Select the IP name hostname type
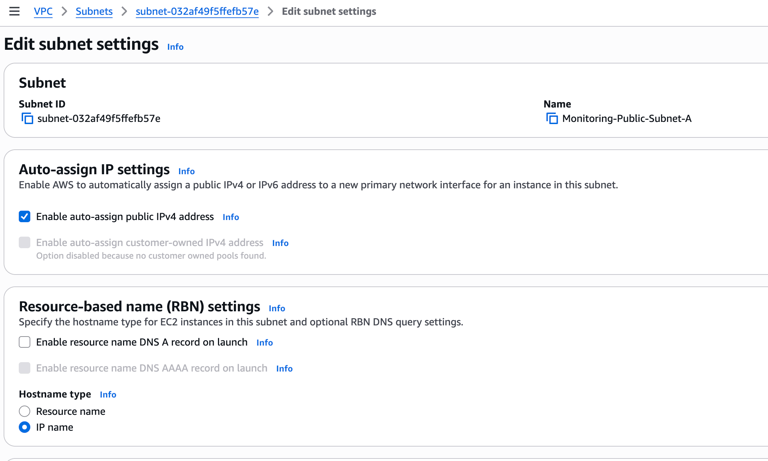Screen dimensions: 768x461 tap(24, 427)
